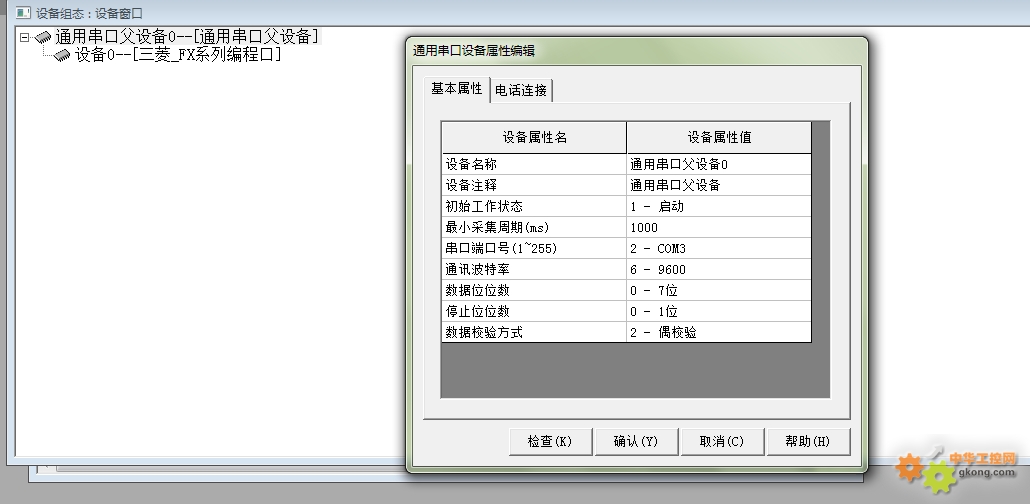Click the 串口端口号(1~255) property label
The image size is (1030, 504).
coord(534,248)
